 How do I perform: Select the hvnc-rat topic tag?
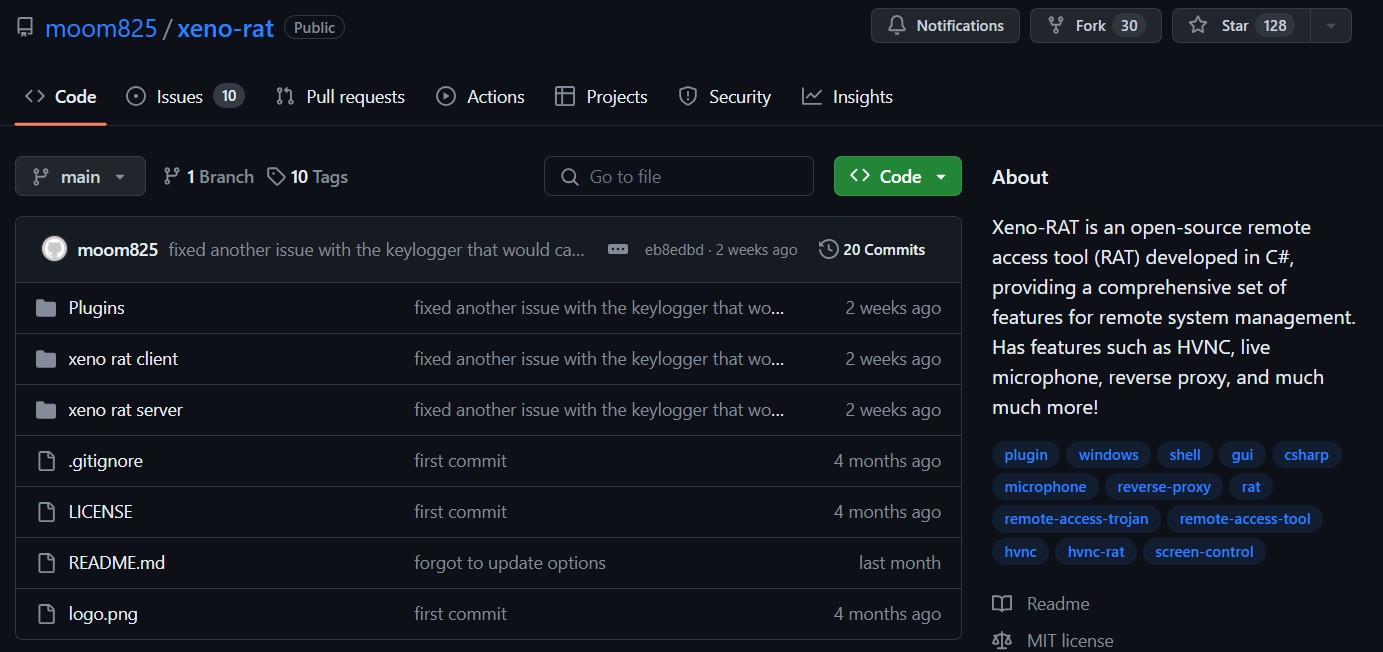click(1096, 551)
